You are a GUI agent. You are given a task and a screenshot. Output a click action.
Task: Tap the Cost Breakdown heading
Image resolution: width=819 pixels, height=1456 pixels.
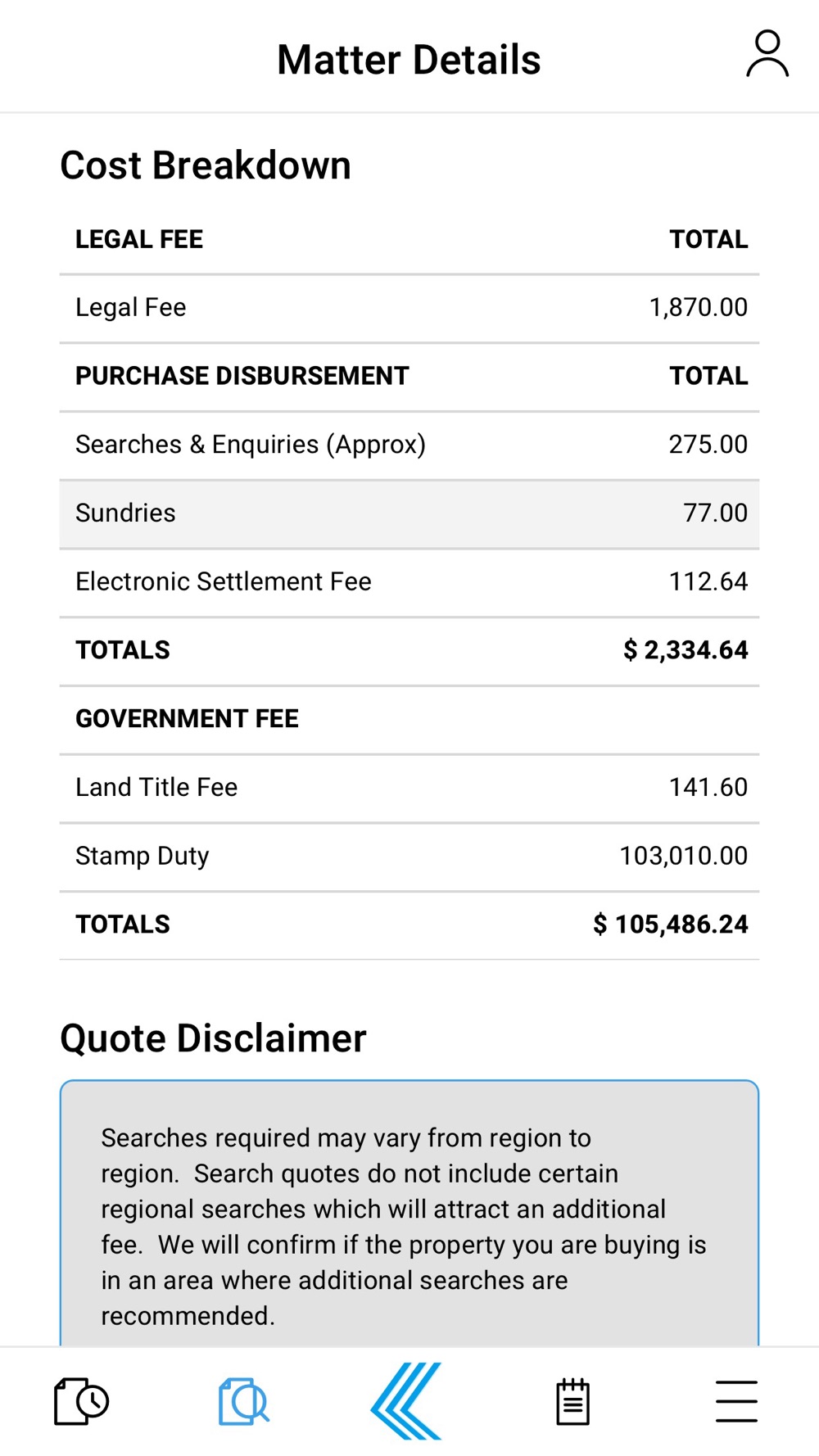(206, 165)
